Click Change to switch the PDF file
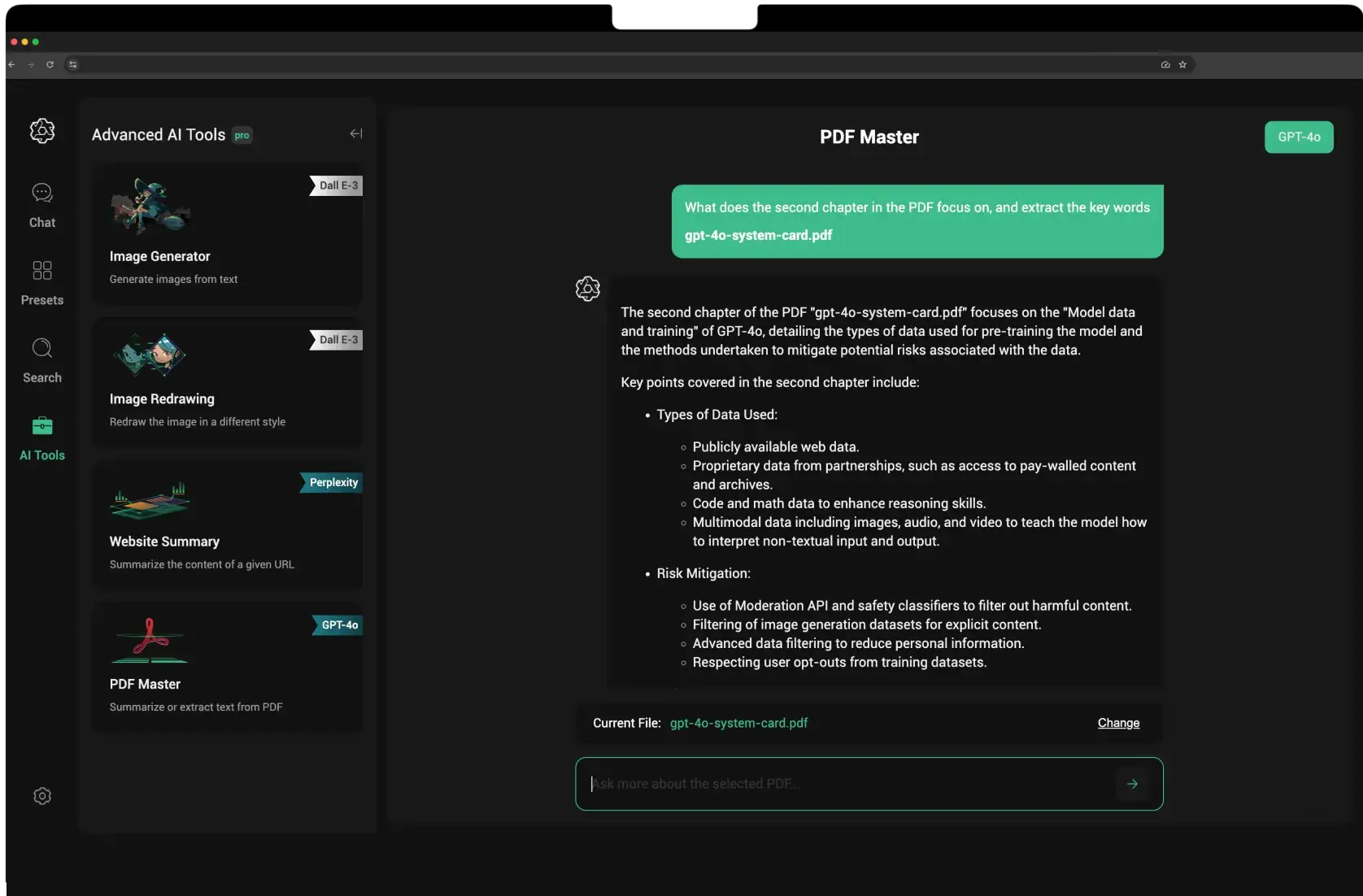The height and width of the screenshot is (896, 1363). [1118, 723]
